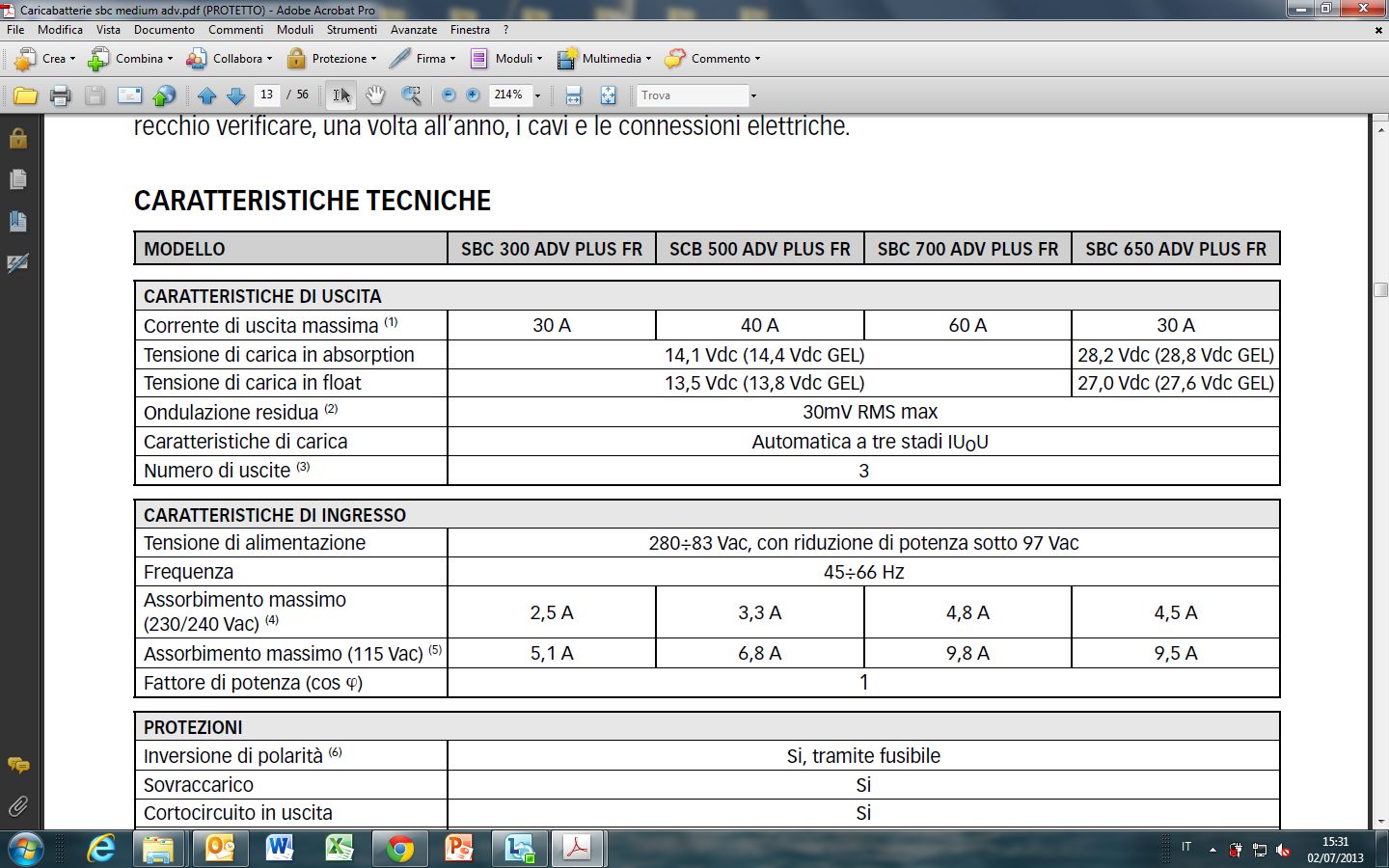1389x868 pixels.
Task: Click the greyed-out Save floppy disk icon
Action: point(95,95)
